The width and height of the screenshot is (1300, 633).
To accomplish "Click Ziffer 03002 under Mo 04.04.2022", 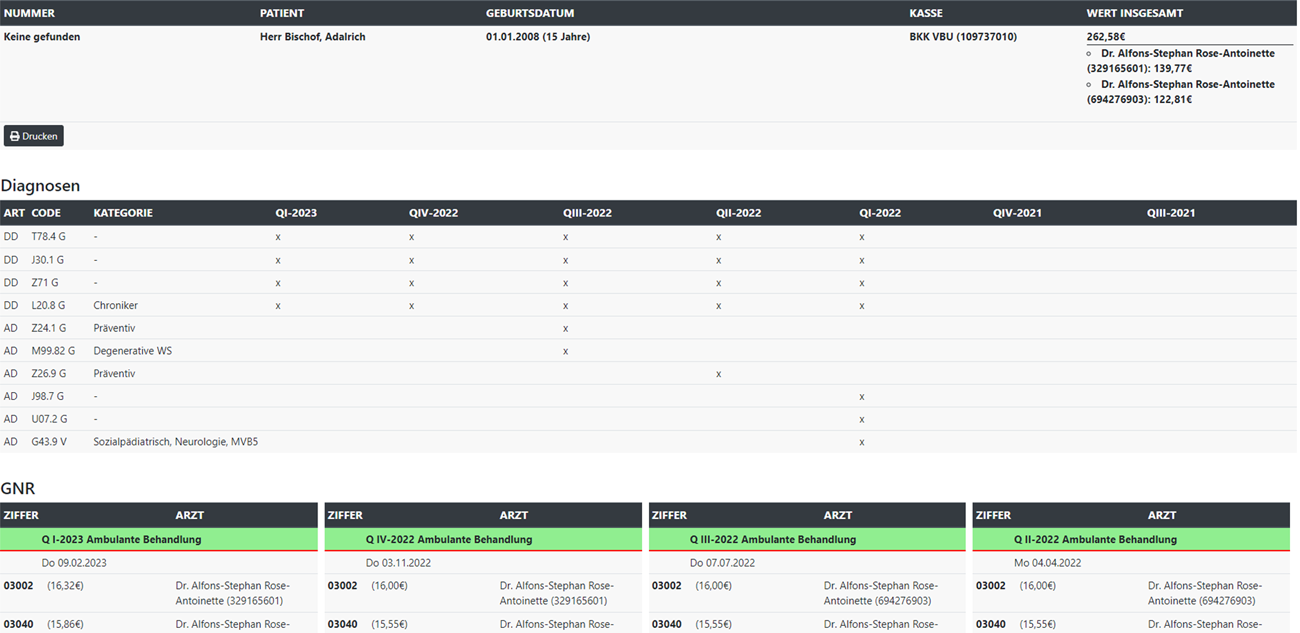I will click(991, 586).
